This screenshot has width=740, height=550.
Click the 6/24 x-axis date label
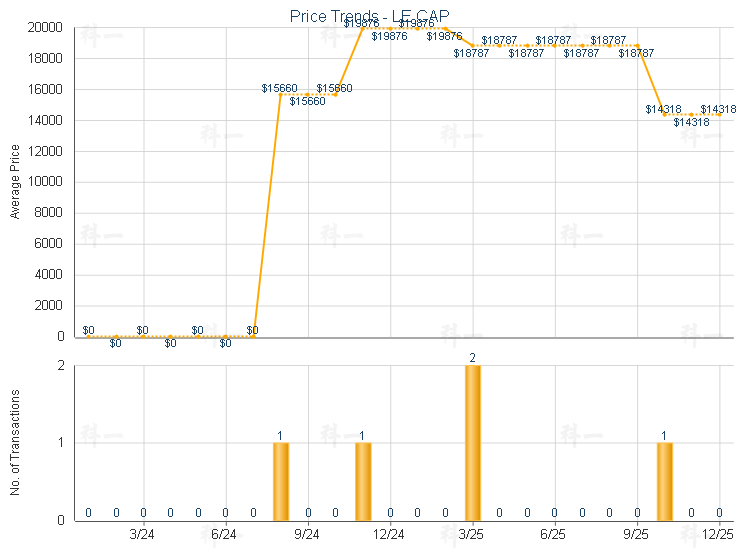point(226,536)
